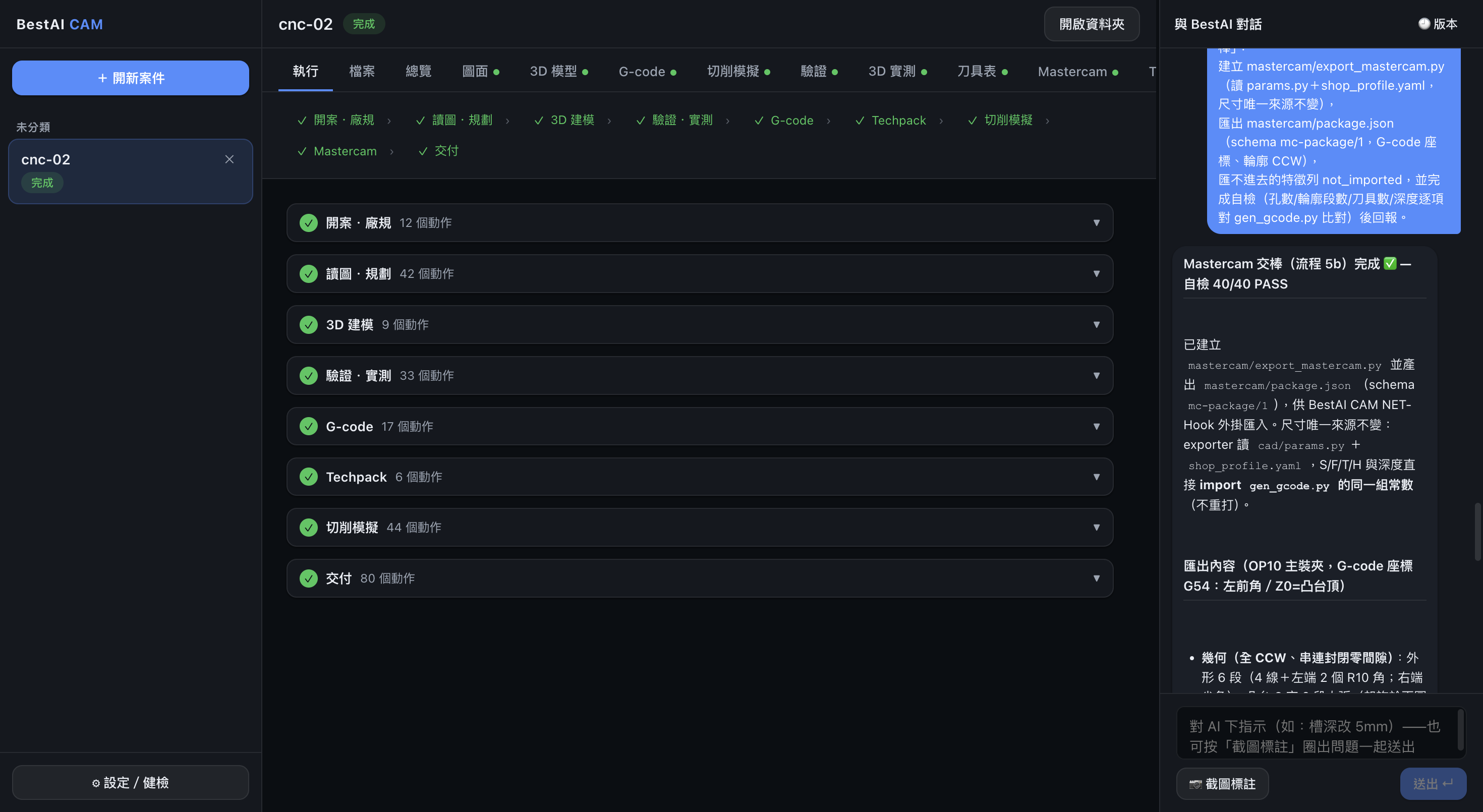
Task: Click the 開案・廠規 pipeline step
Action: pos(335,120)
